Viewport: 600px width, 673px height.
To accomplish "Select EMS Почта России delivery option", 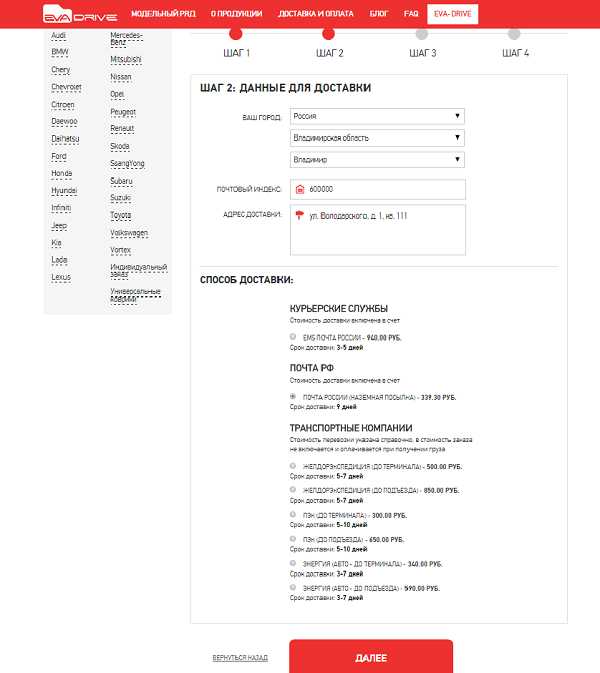I will 292,338.
